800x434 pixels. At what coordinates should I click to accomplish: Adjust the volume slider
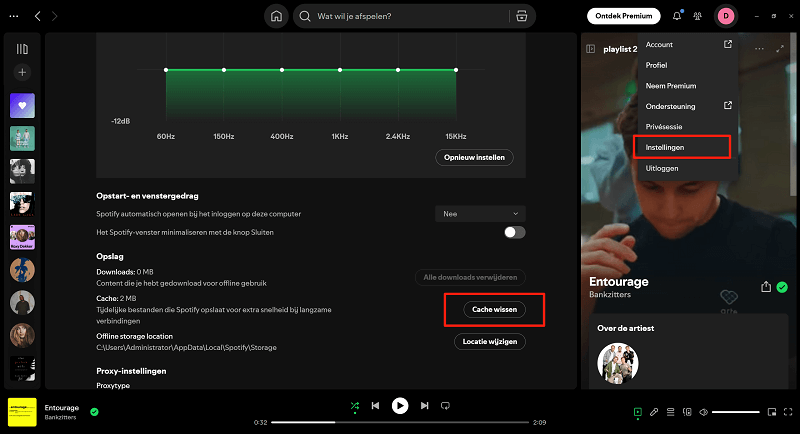pyautogui.click(x=736, y=412)
